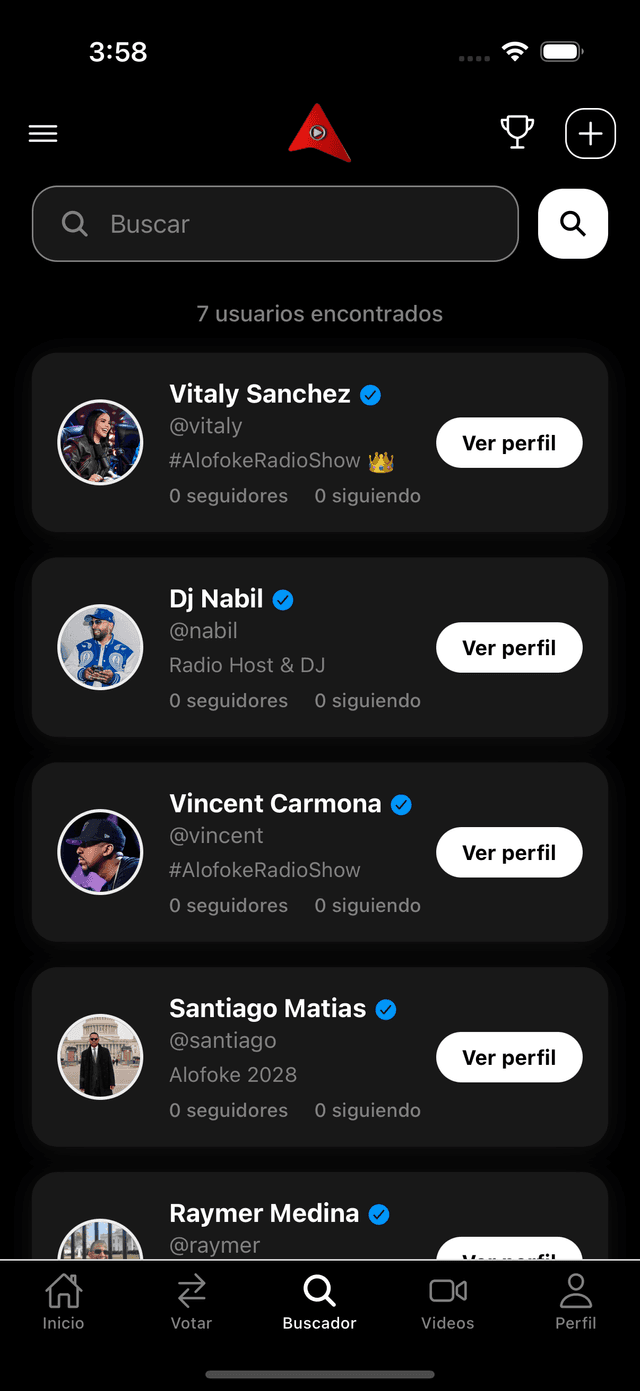Go to the Inicio tab
The height and width of the screenshot is (1391, 640).
[63, 1302]
